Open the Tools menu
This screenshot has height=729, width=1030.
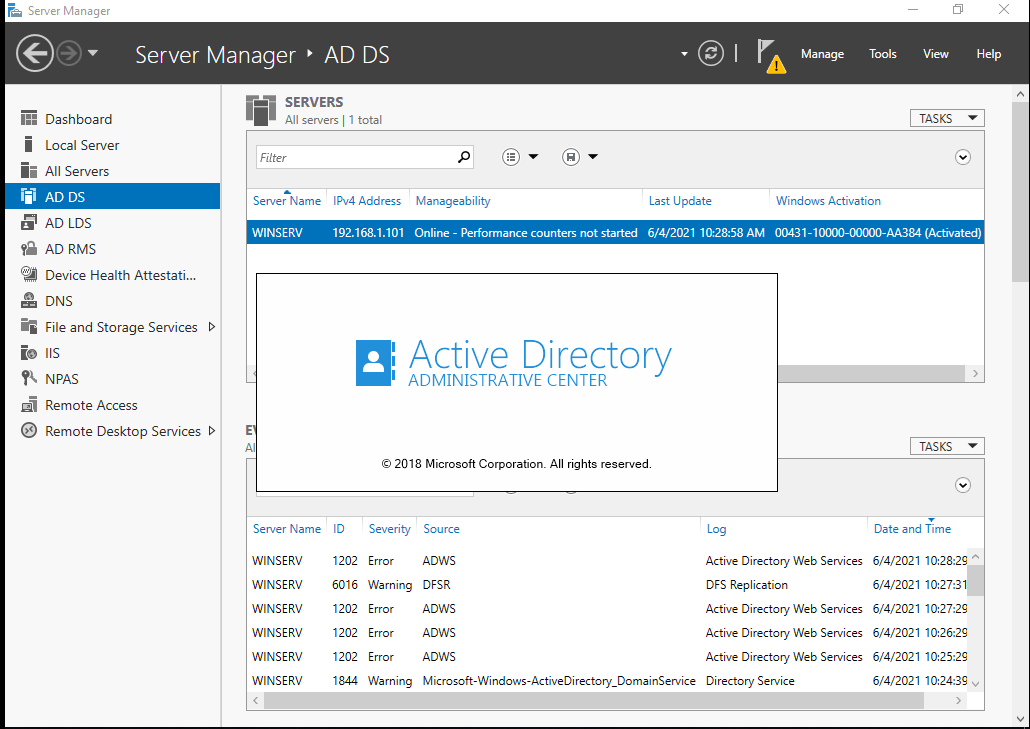pyautogui.click(x=882, y=54)
